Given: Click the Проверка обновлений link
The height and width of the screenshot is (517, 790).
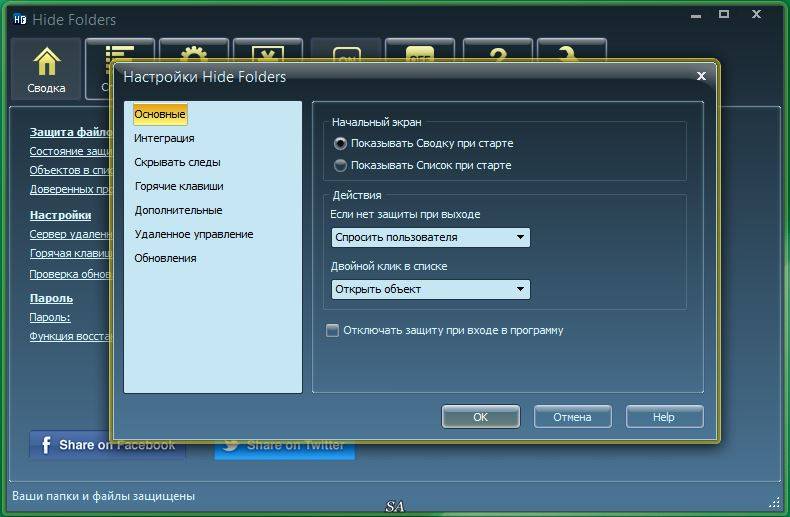Looking at the screenshot, I should pos(71,274).
